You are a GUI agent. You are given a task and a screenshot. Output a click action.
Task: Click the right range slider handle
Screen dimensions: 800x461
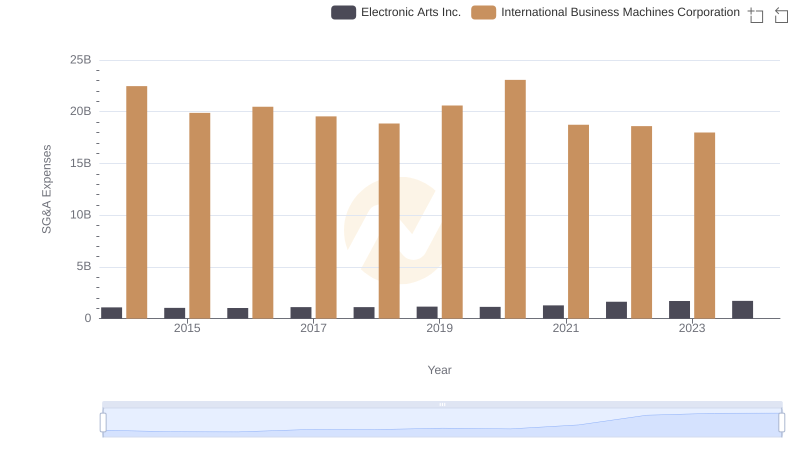tap(781, 422)
